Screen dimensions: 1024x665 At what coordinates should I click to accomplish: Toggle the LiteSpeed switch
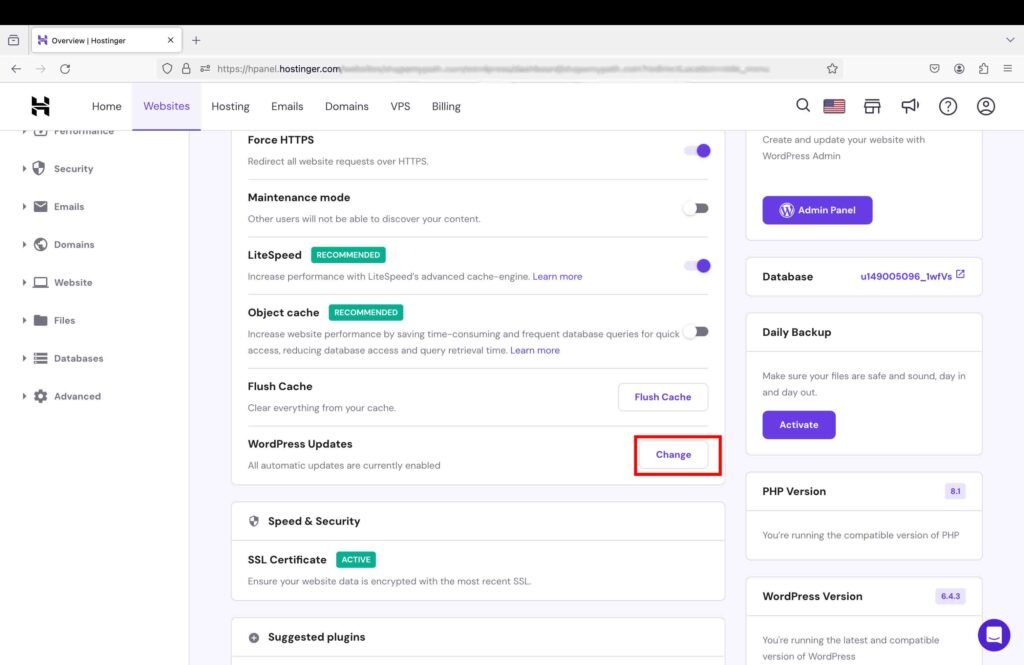(x=697, y=266)
